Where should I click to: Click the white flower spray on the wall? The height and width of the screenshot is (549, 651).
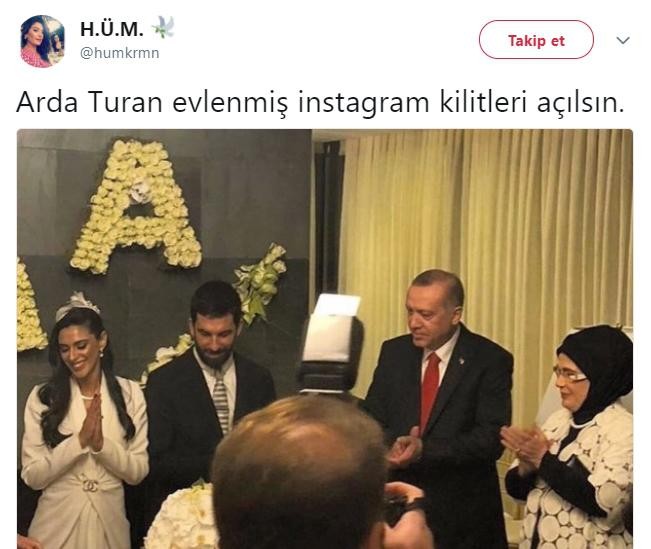pyautogui.click(x=259, y=282)
